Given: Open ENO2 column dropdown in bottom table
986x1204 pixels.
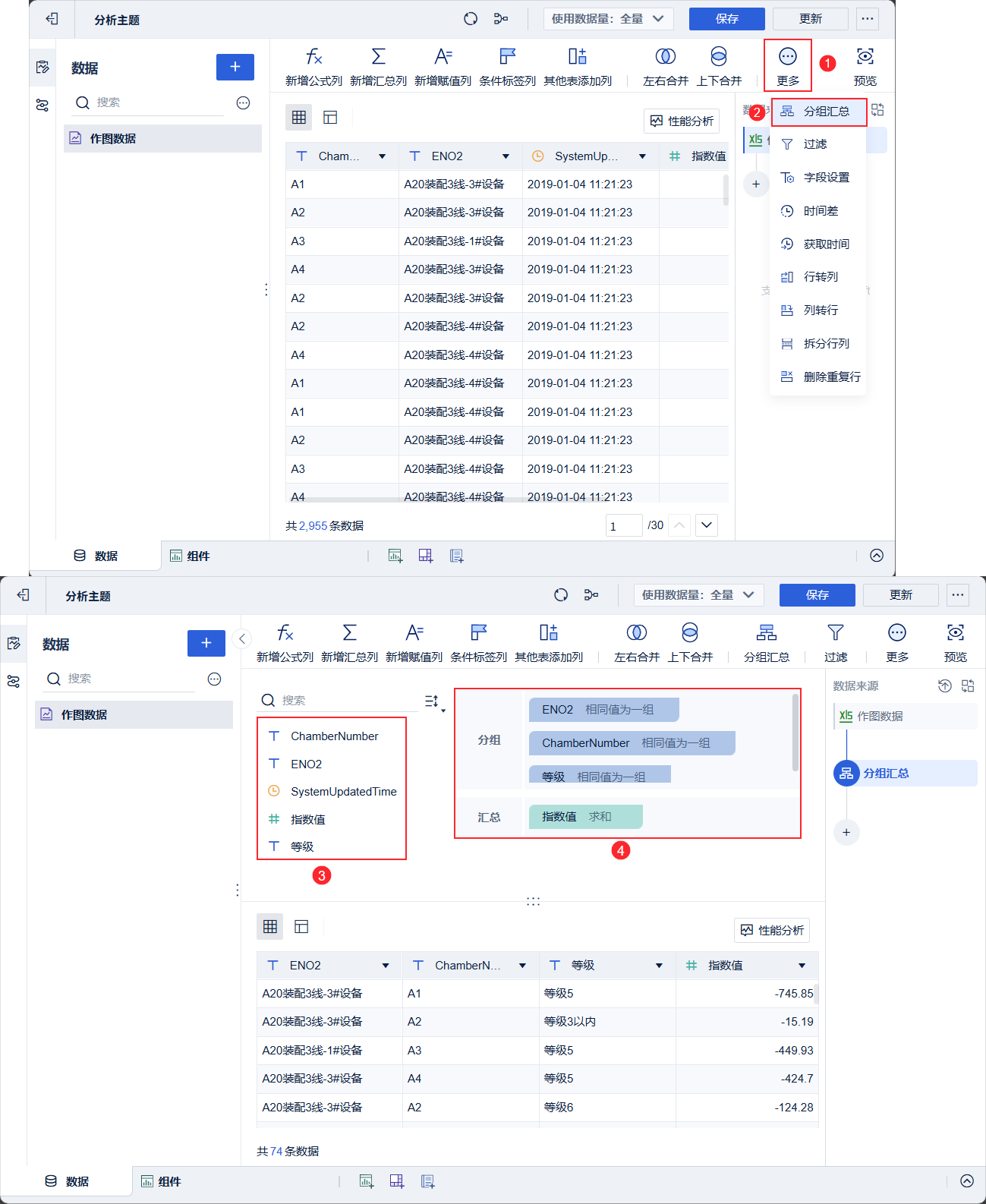Looking at the screenshot, I should tap(386, 966).
